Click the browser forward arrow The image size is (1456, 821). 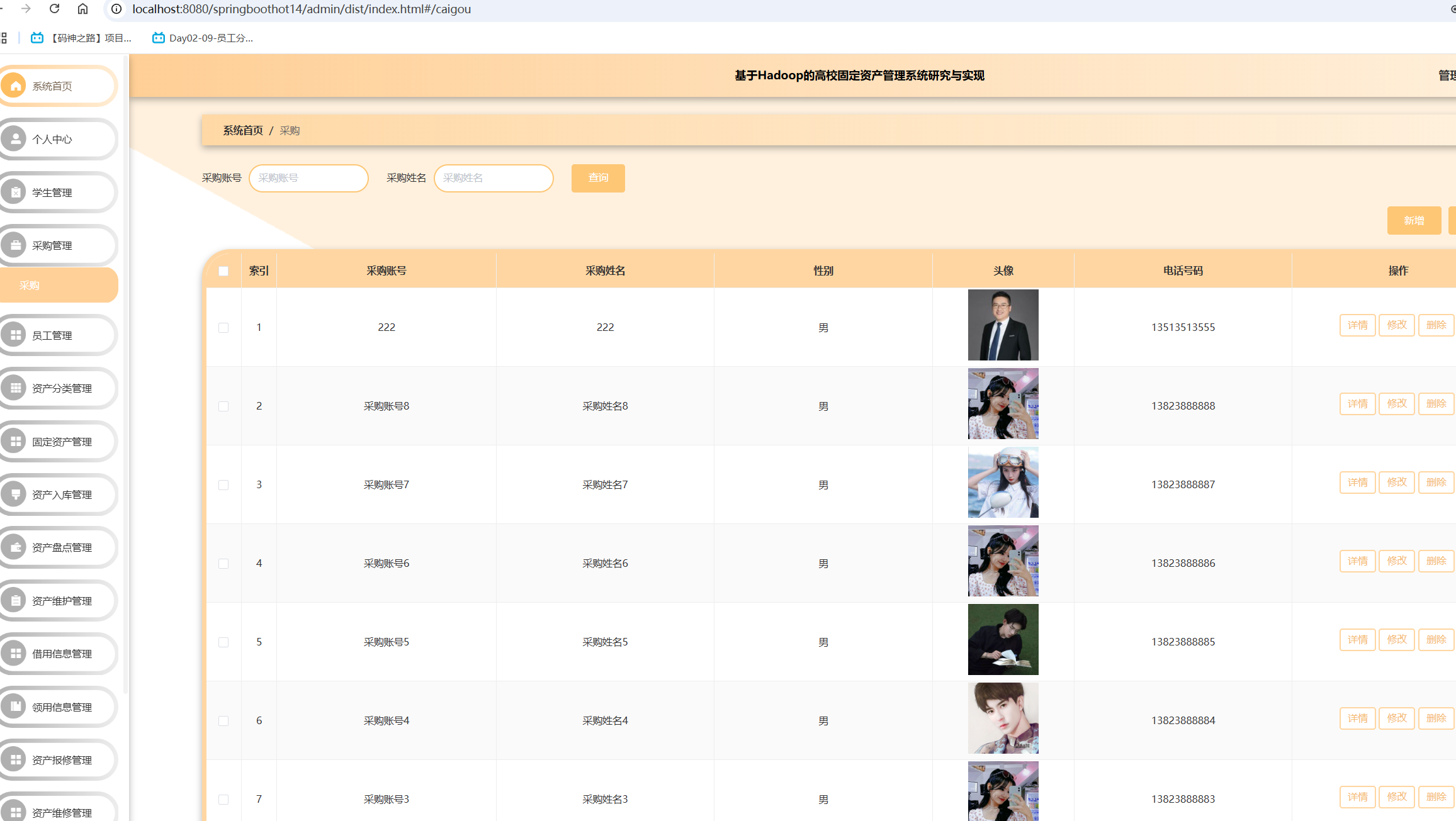[x=26, y=9]
